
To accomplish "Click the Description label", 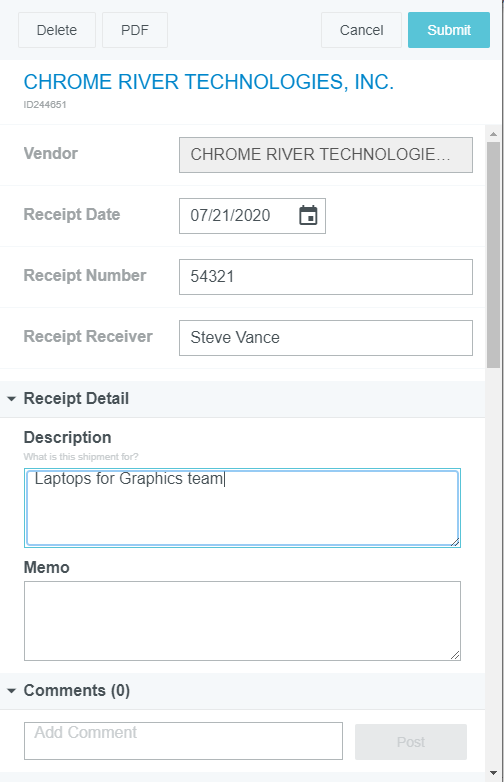I will pos(67,437).
